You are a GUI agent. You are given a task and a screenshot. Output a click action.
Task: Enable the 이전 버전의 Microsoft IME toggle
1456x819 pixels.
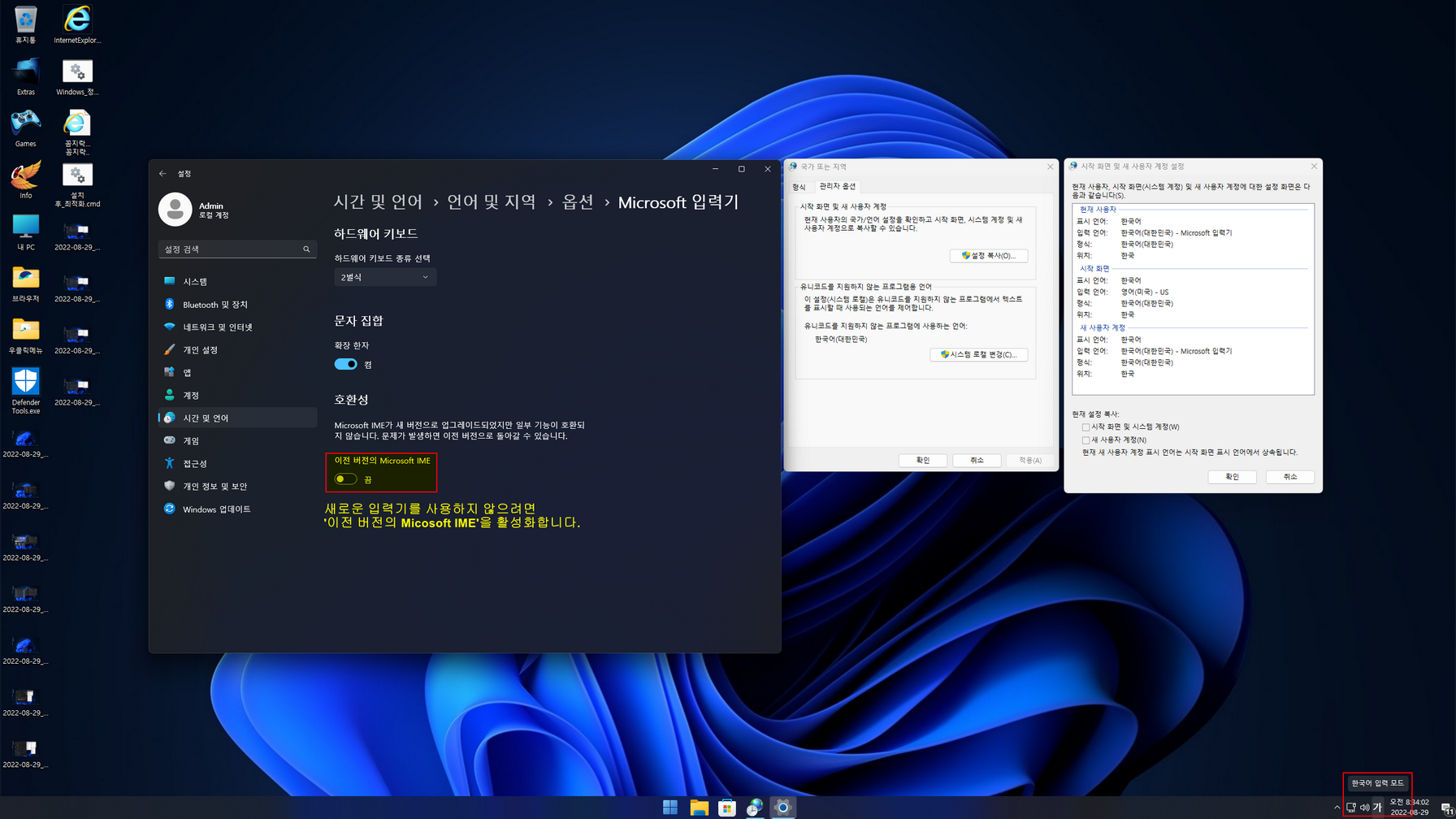click(345, 479)
